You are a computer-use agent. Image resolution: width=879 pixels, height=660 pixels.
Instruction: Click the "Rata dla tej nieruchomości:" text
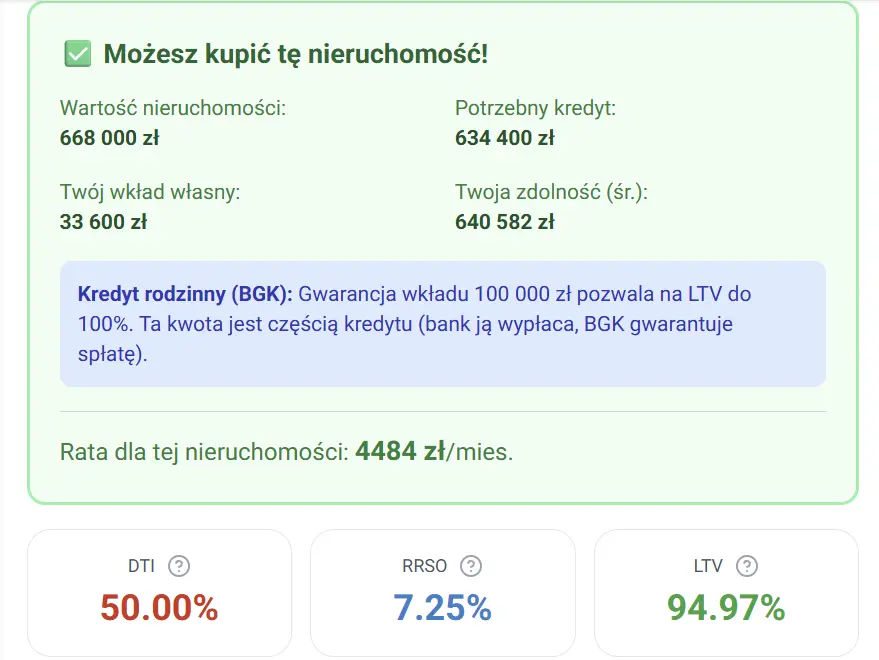(204, 452)
